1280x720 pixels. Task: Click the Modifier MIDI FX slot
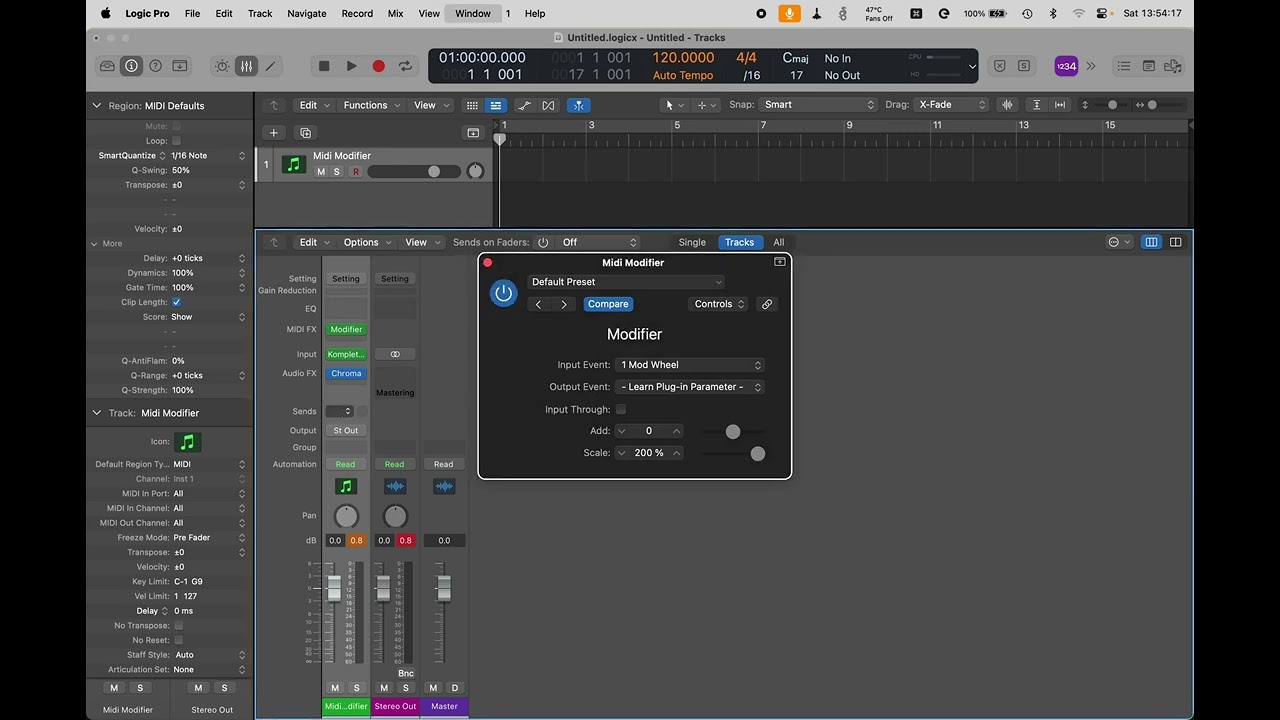click(346, 329)
